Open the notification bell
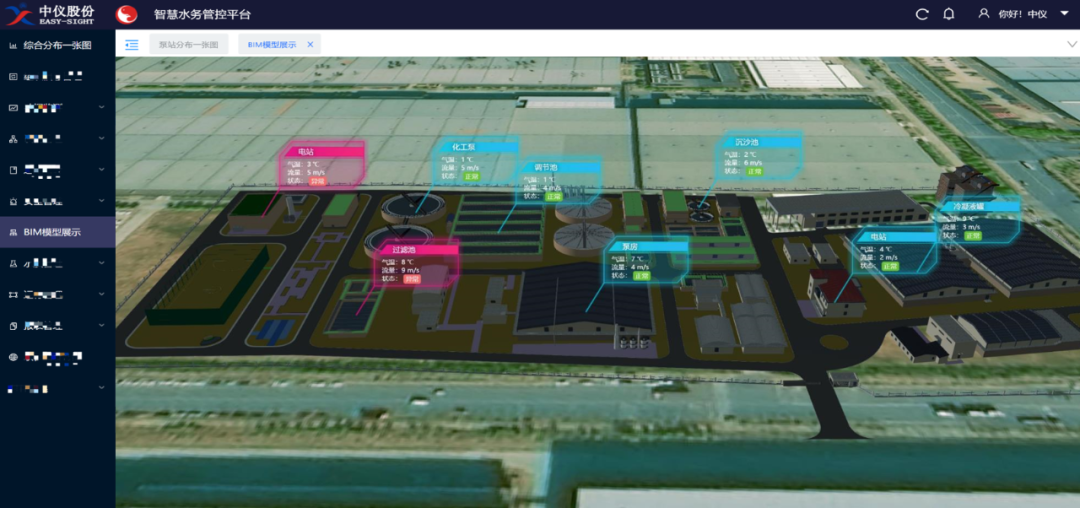The width and height of the screenshot is (1080, 508). 949,14
